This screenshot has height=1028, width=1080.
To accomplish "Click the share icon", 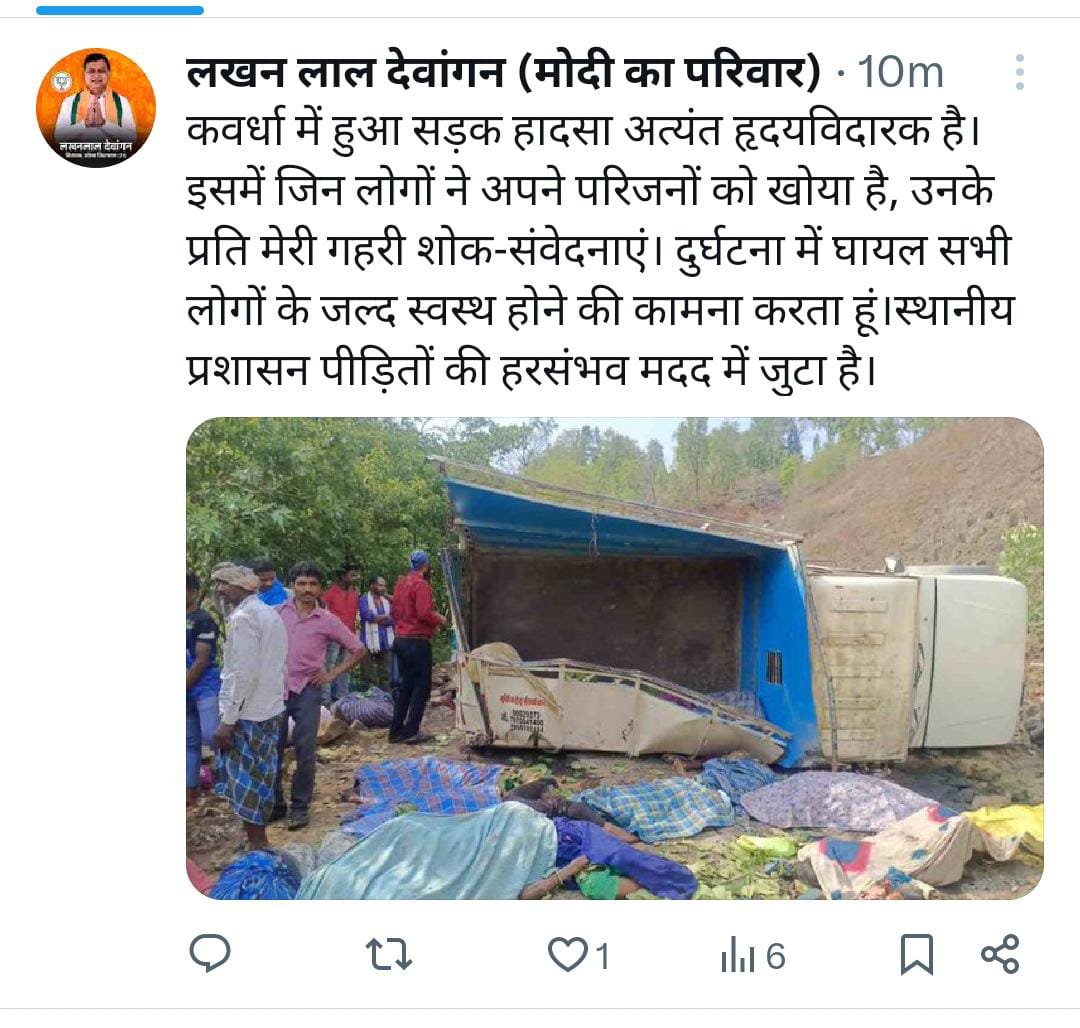I will 999,955.
